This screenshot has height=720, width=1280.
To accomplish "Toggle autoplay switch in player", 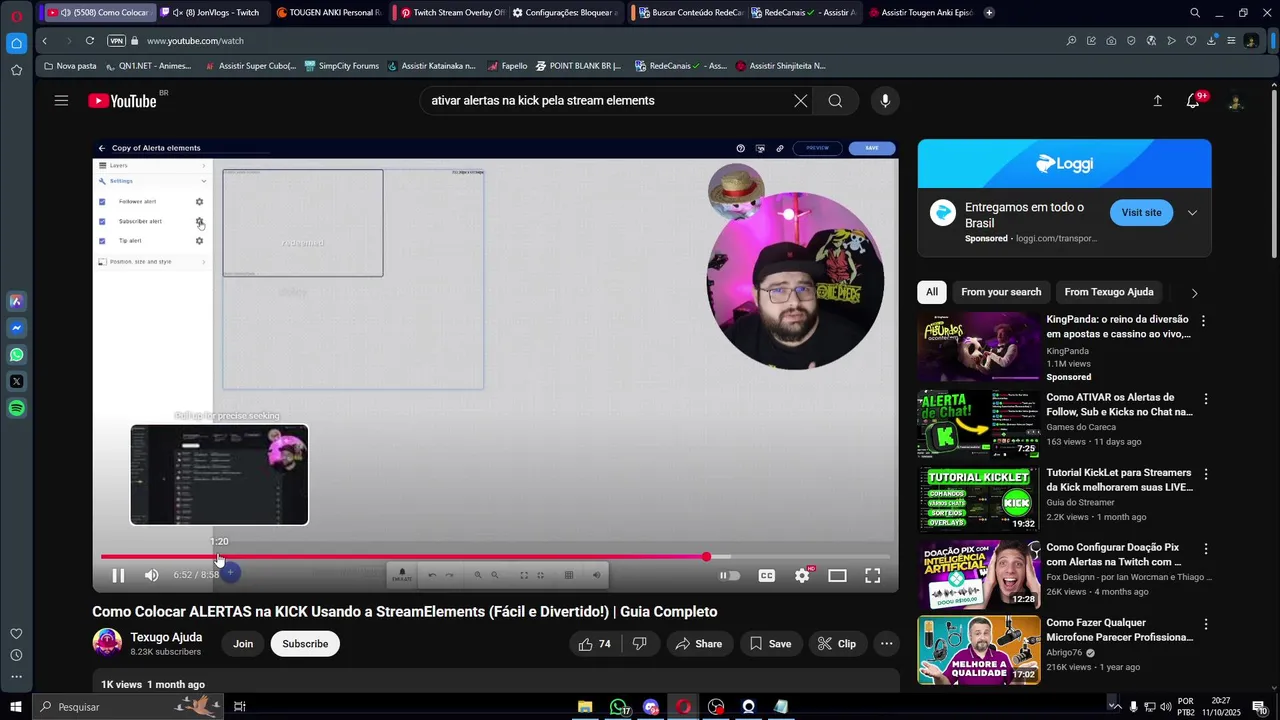I will (730, 575).
